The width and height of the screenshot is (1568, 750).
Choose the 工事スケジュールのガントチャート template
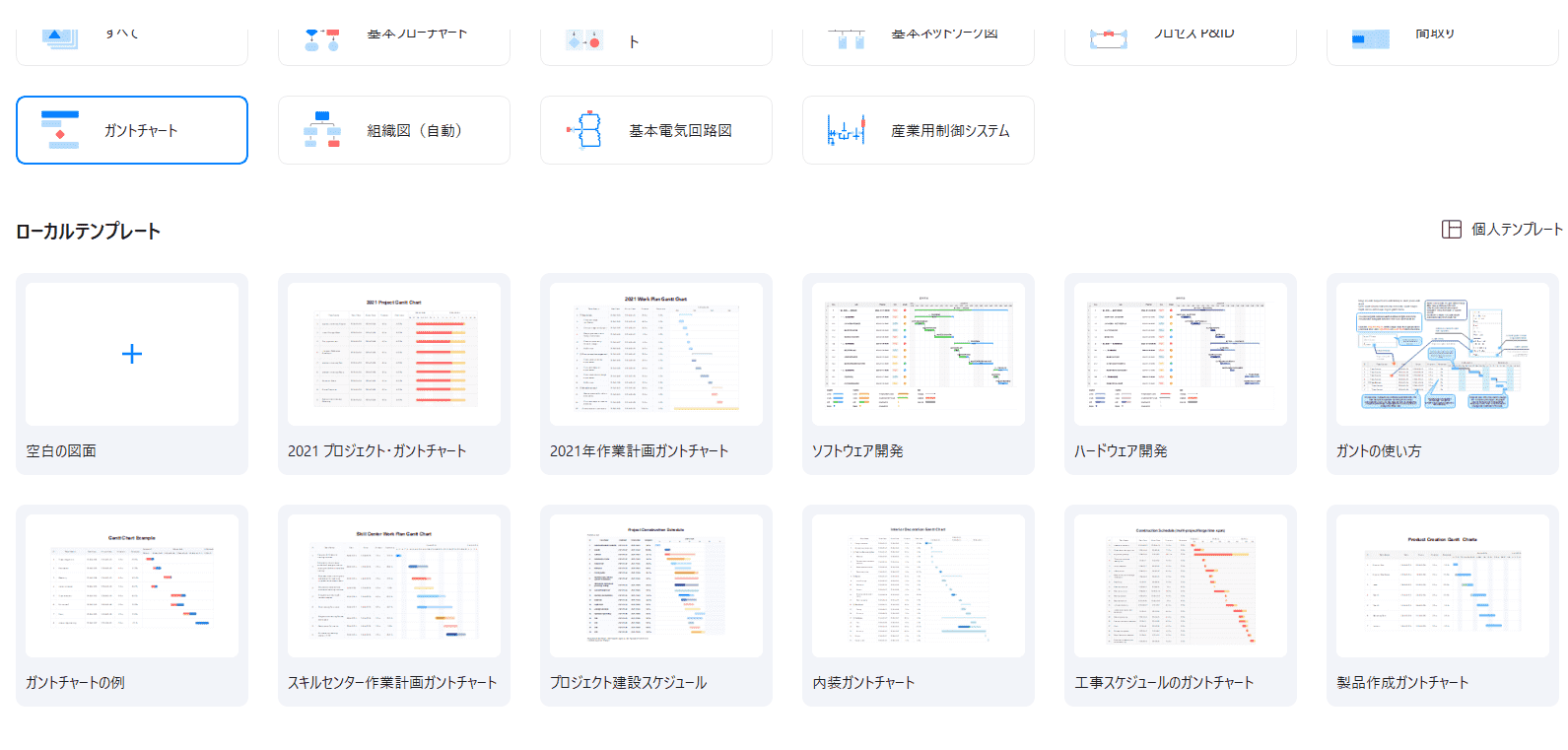pyautogui.click(x=1181, y=585)
